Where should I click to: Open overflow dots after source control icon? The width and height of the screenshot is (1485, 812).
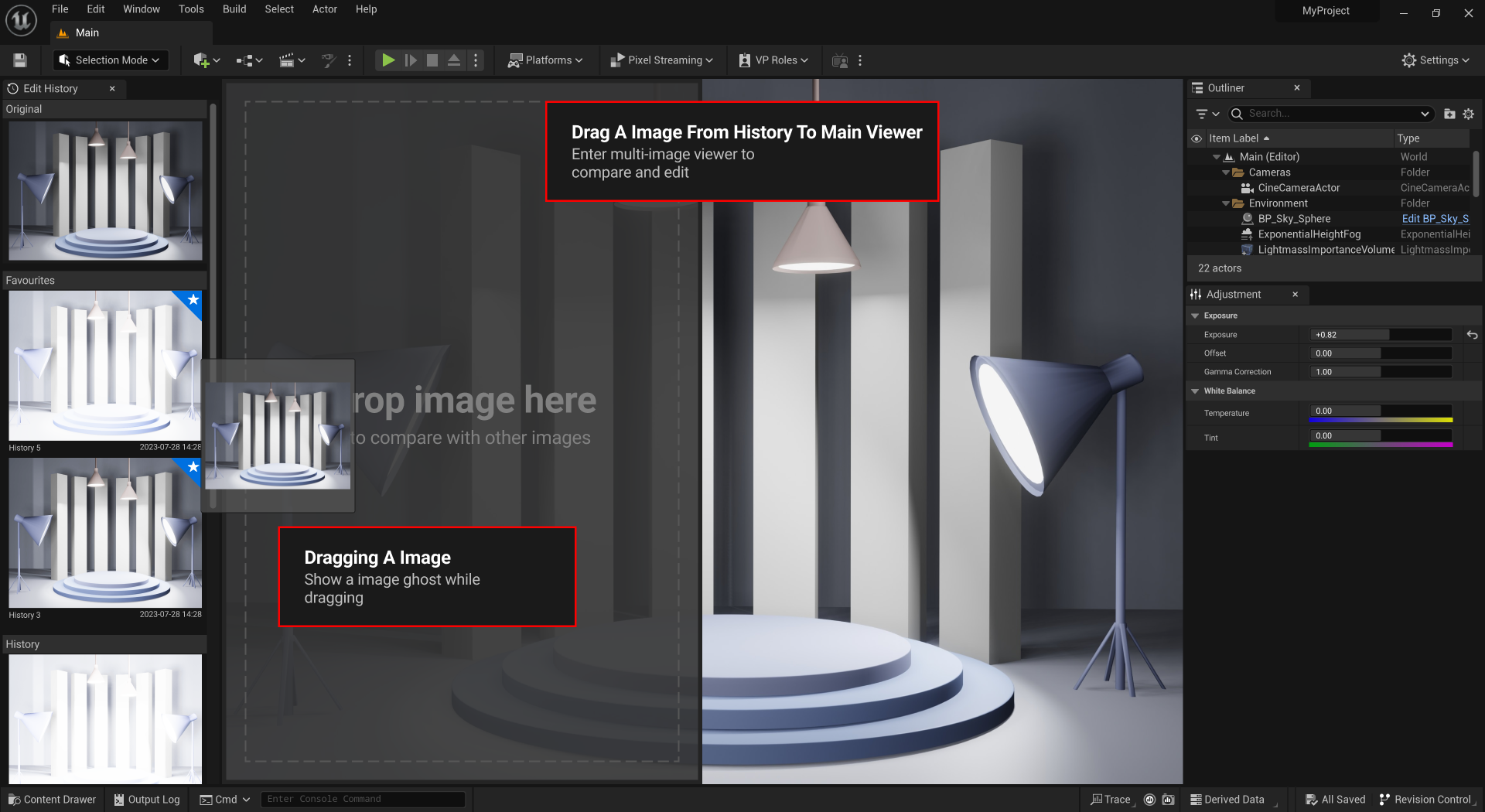(x=350, y=60)
